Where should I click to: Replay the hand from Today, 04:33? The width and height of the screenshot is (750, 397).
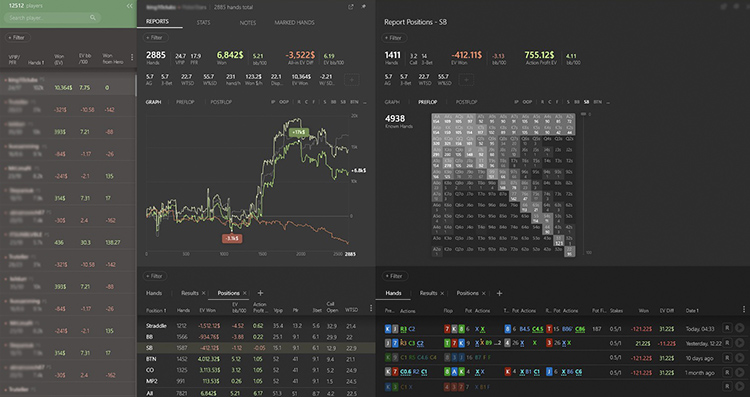[x=740, y=329]
